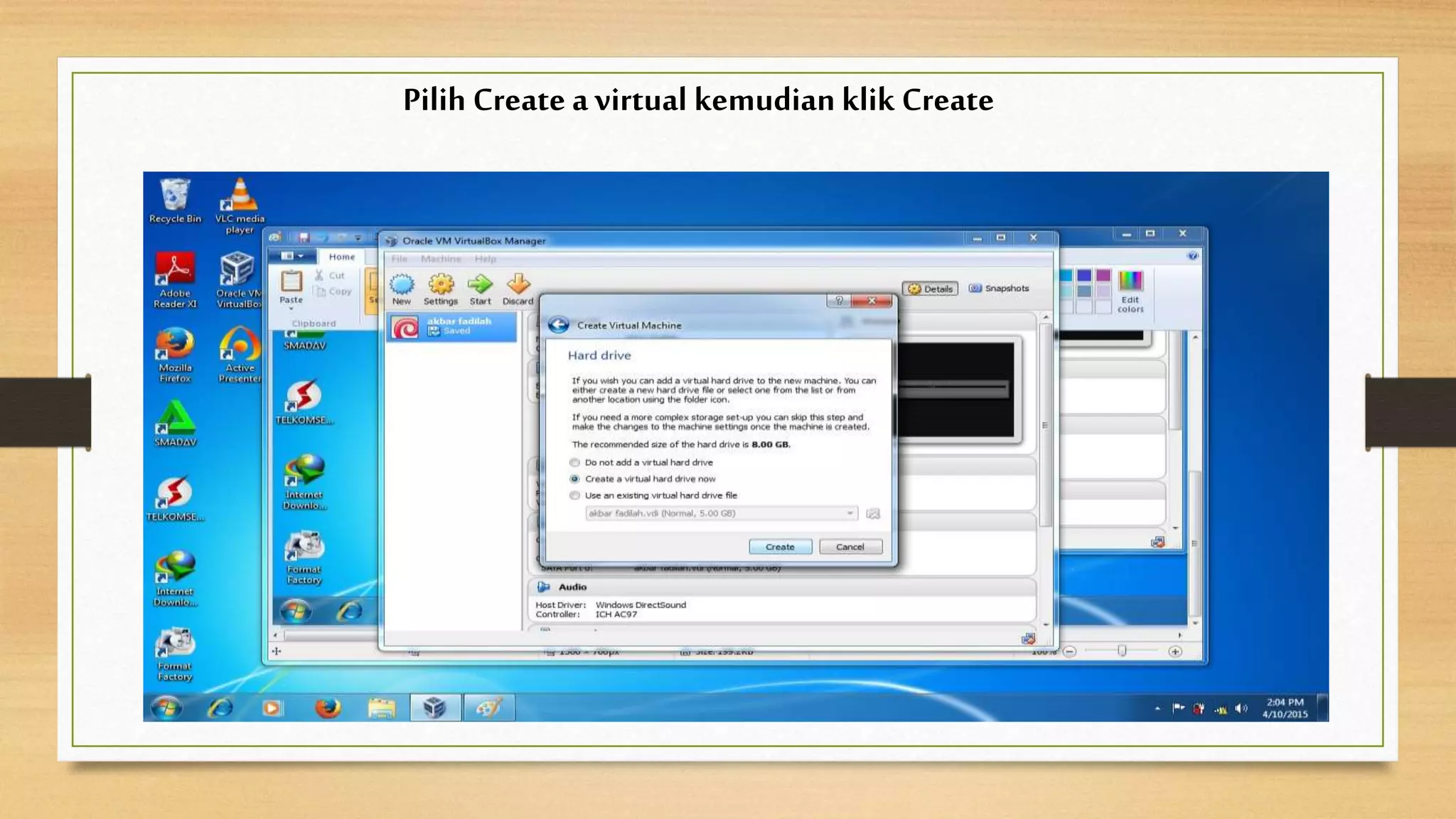
Task: Open TELKOMSEL desktop shortcut icon
Action: pyautogui.click(x=175, y=498)
